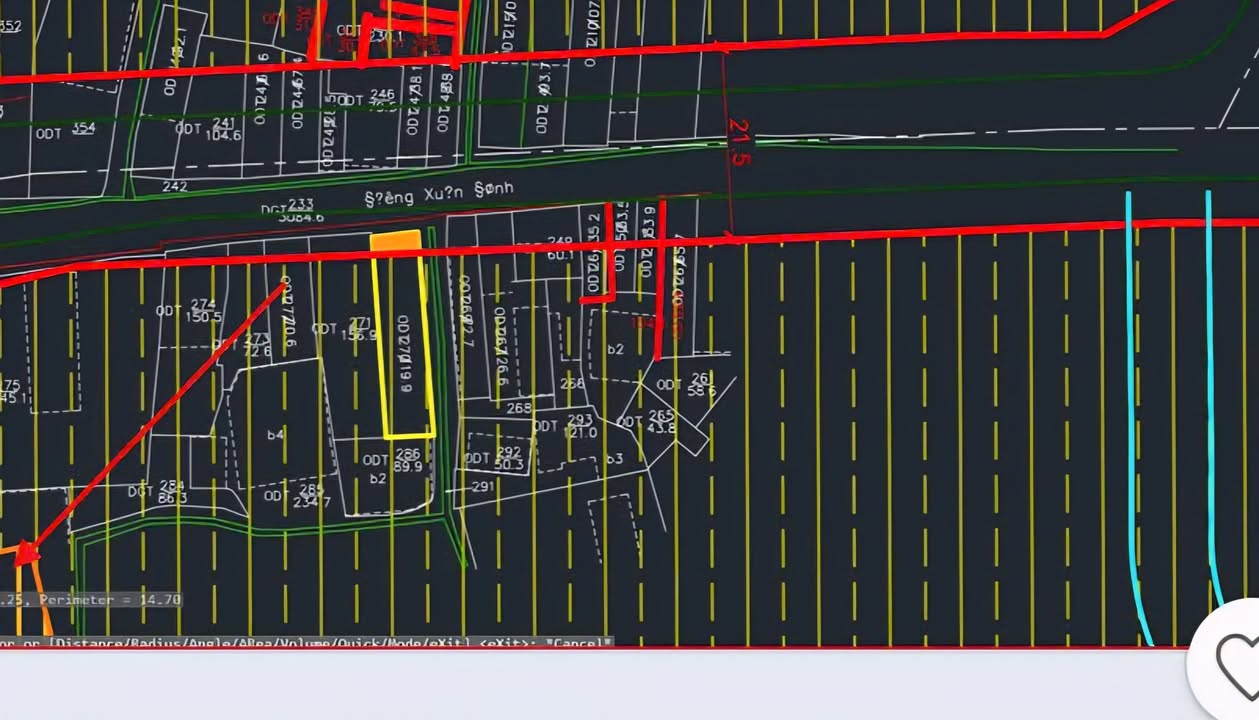
Task: Click parcel ODT 241 area 104.6
Action: (x=208, y=129)
